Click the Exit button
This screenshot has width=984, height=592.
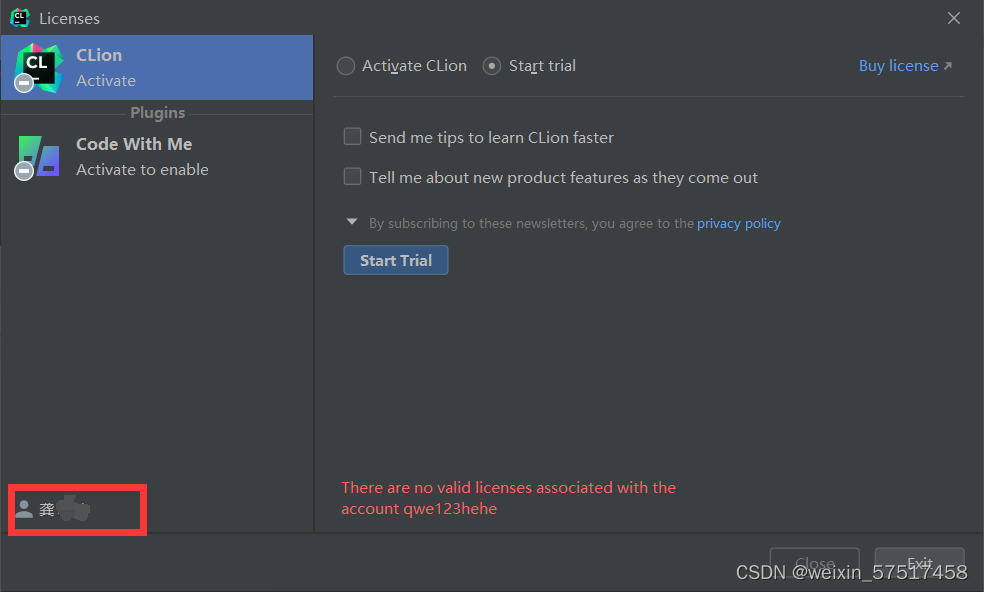919,563
